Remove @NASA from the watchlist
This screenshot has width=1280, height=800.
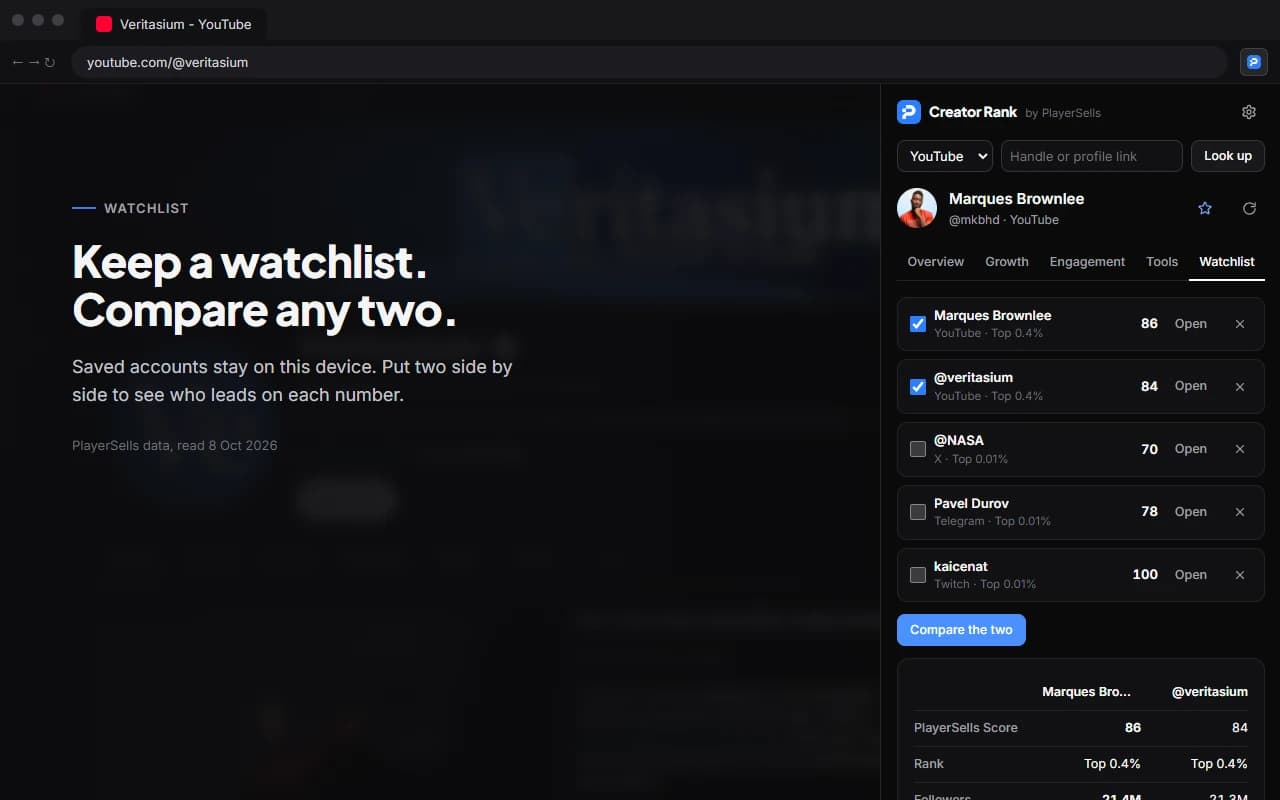click(1240, 449)
